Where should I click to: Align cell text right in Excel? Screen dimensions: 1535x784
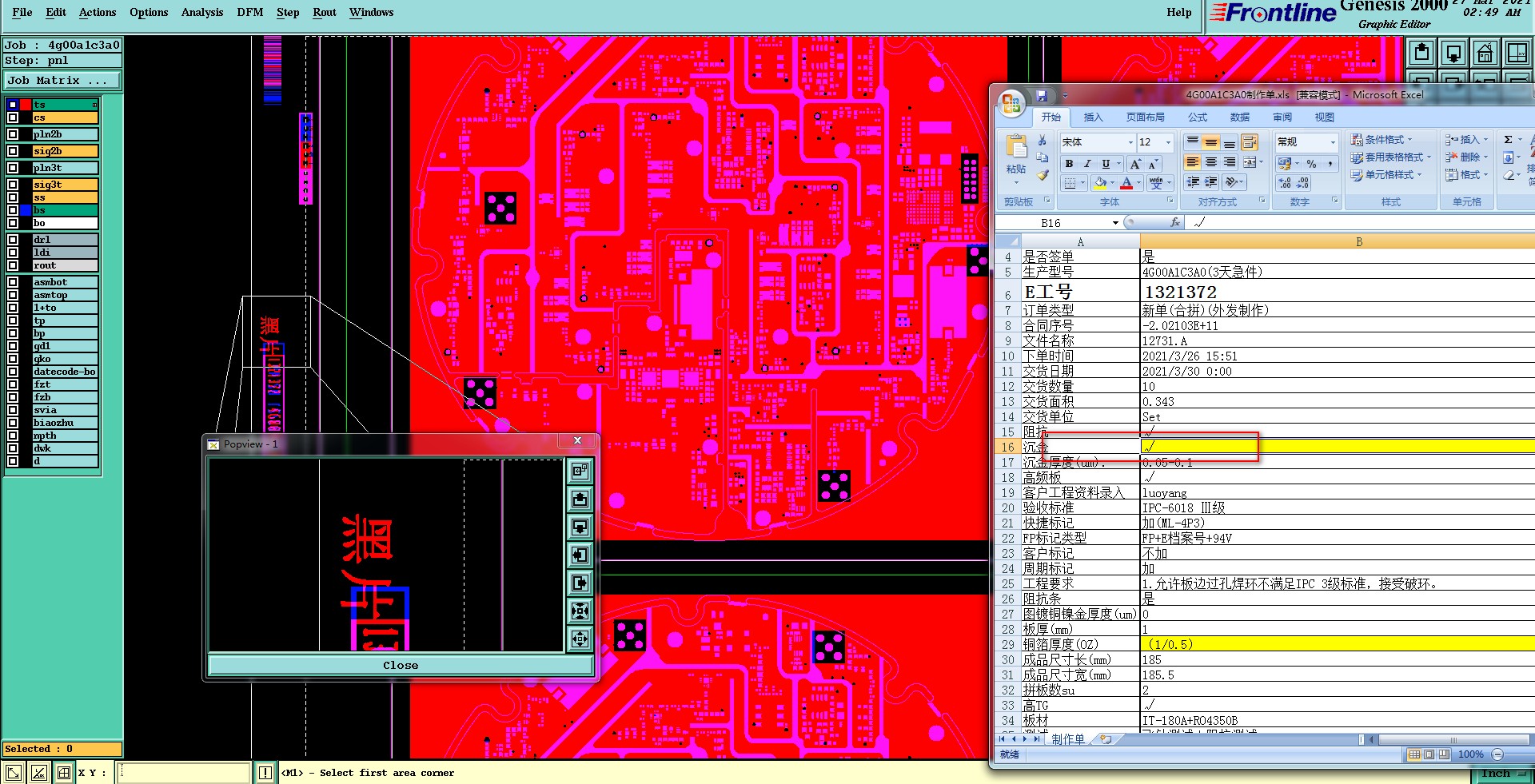[x=1229, y=162]
